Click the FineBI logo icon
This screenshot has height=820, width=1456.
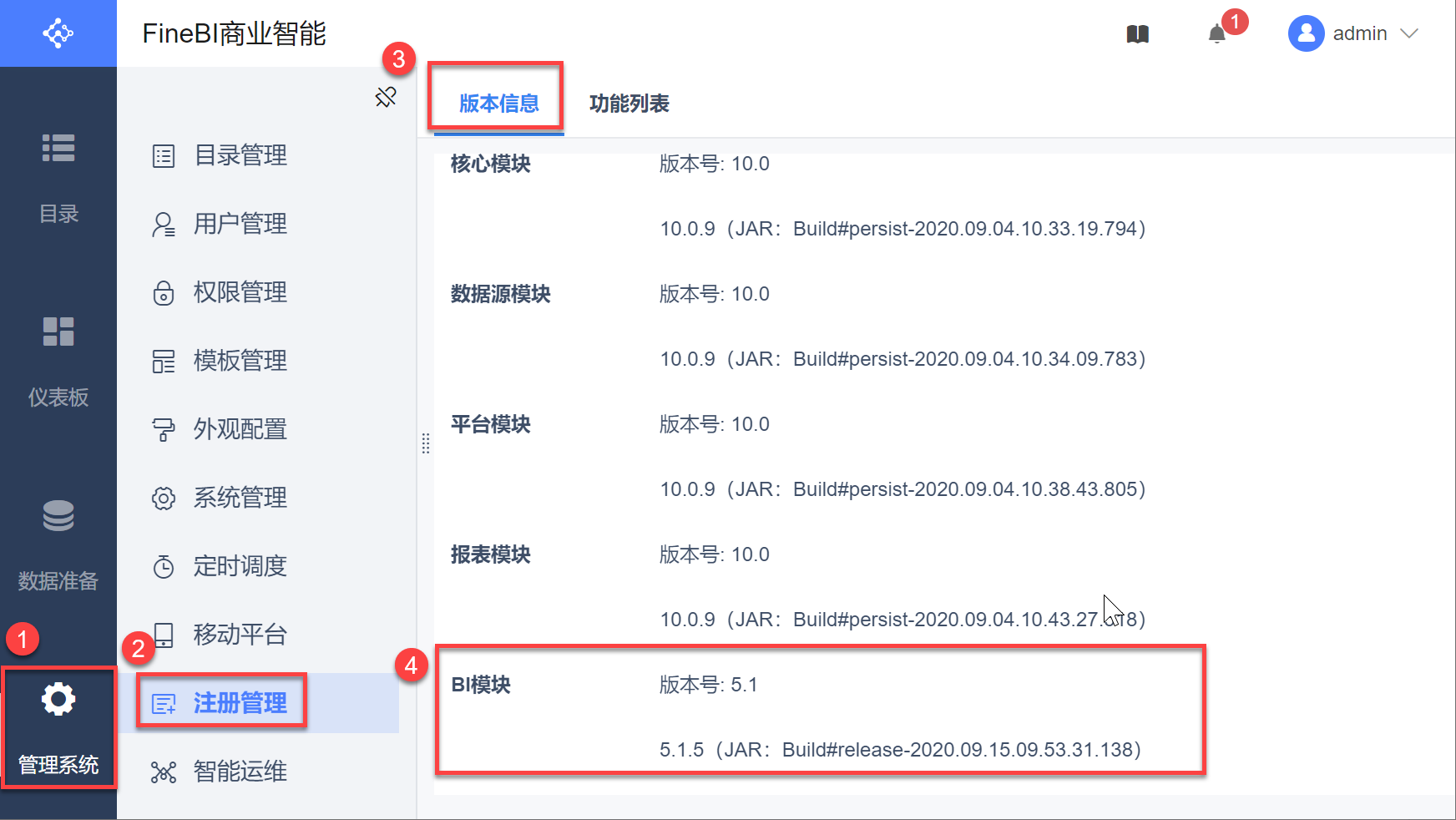click(x=58, y=33)
